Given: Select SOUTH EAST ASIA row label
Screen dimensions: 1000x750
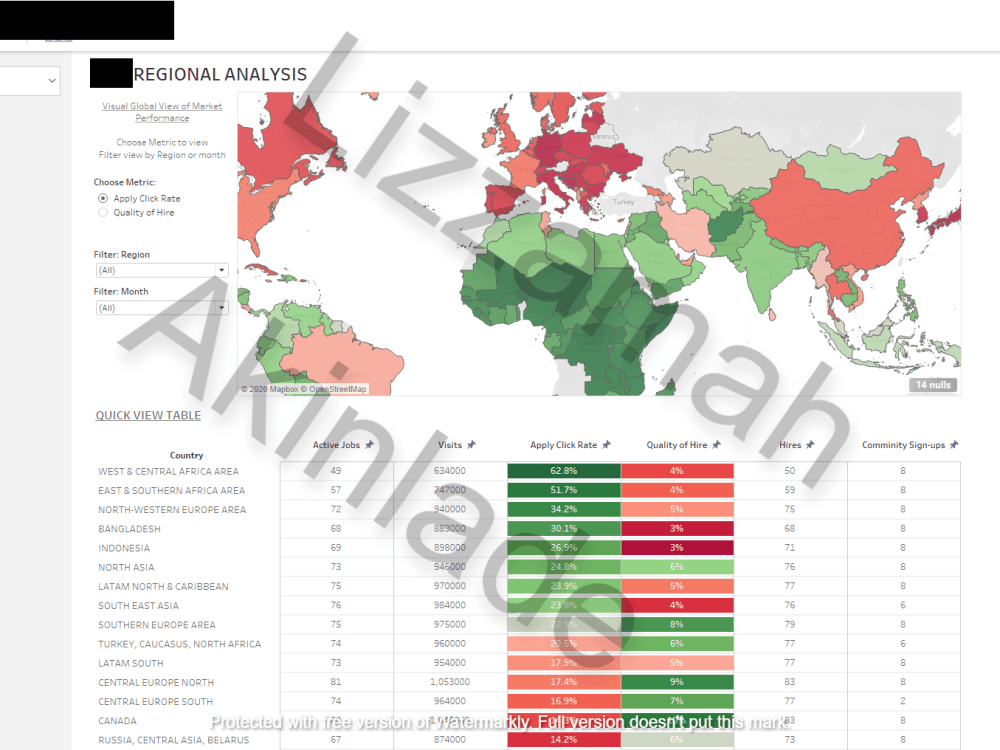Looking at the screenshot, I should (138, 605).
